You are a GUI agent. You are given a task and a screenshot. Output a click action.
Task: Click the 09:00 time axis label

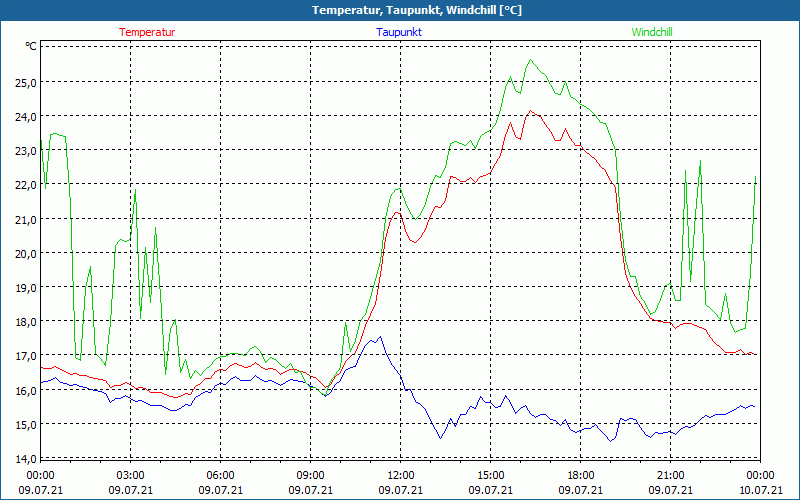[310, 476]
